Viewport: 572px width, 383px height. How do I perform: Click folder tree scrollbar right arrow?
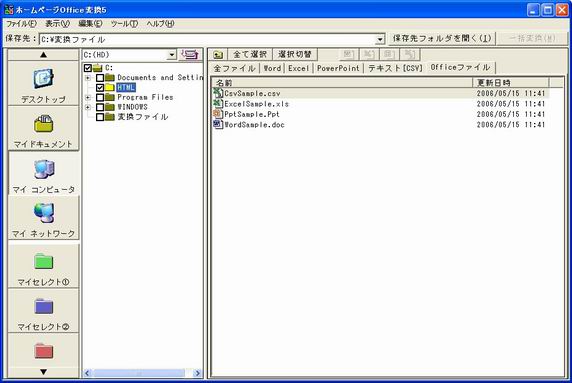click(197, 373)
